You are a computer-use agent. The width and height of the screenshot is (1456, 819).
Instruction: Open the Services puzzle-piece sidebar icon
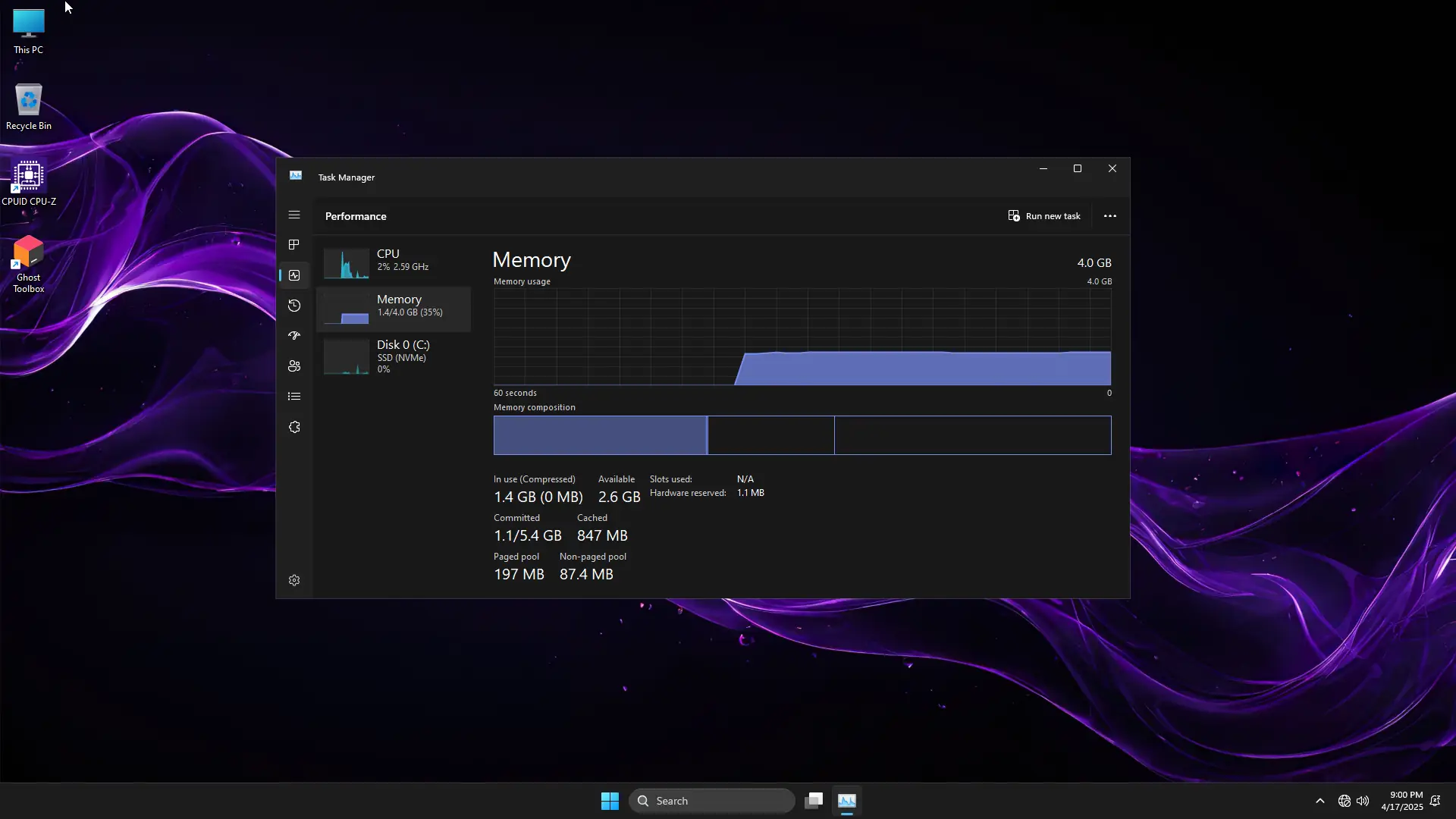[x=294, y=427]
